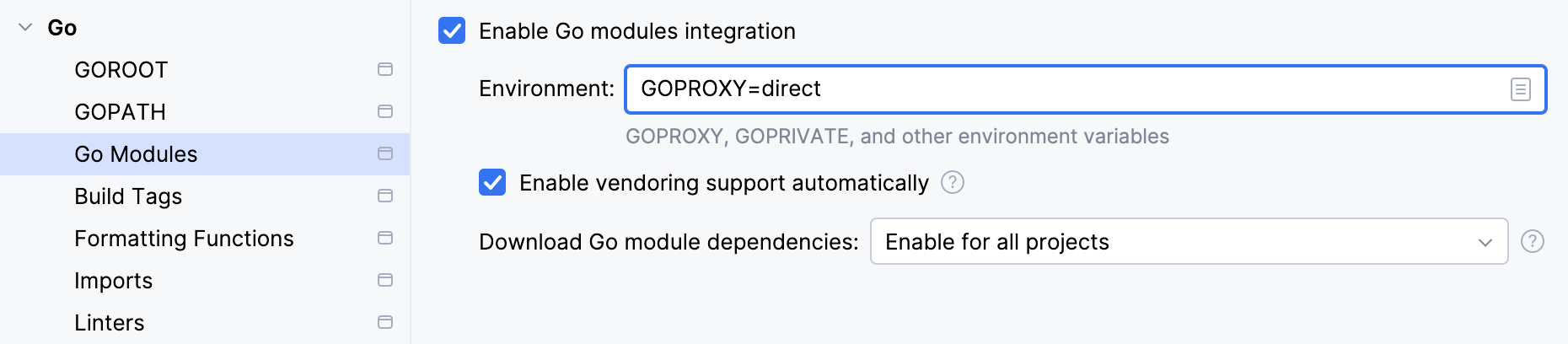Go to Build Tags settings

coord(128,196)
